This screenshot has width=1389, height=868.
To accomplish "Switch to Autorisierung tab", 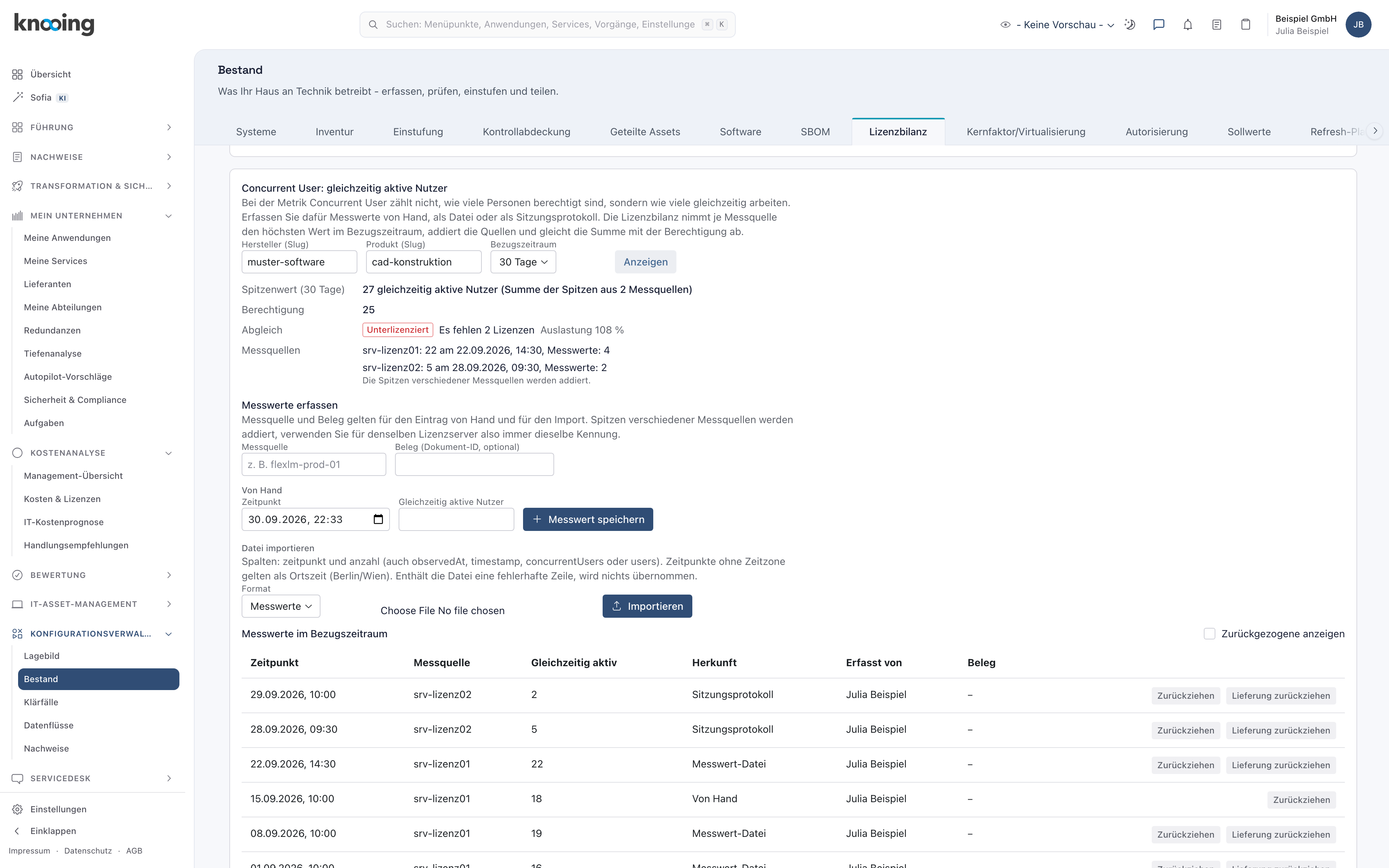I will click(1156, 132).
